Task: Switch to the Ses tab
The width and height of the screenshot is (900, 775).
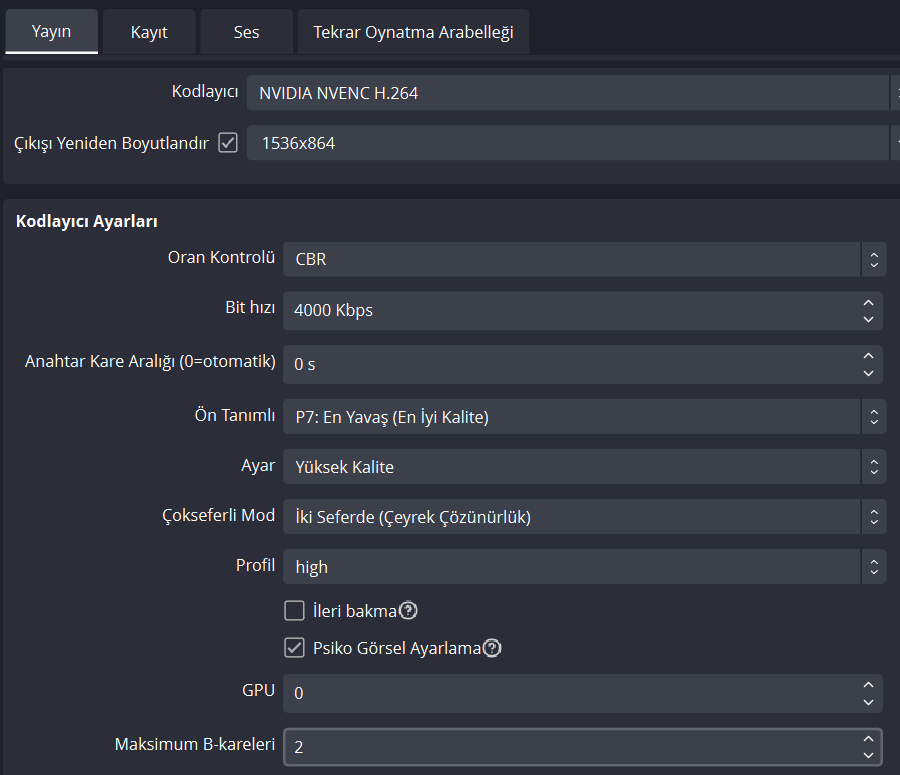Action: 246,32
